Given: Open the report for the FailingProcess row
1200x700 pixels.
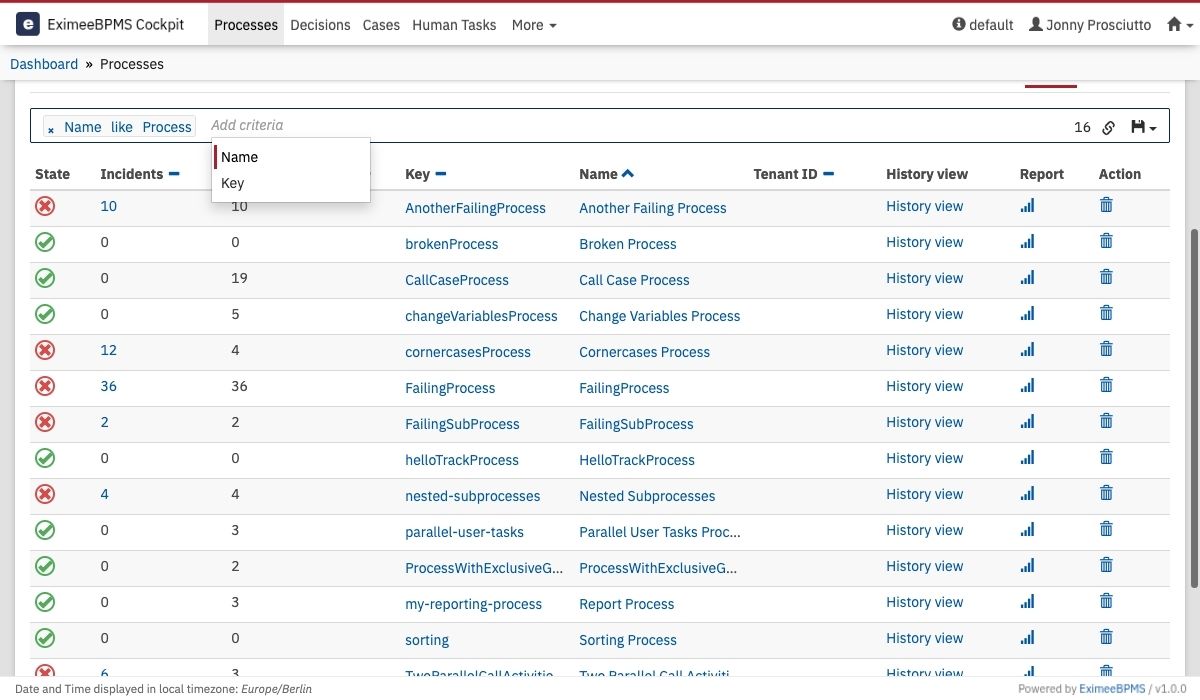Looking at the screenshot, I should pos(1028,385).
